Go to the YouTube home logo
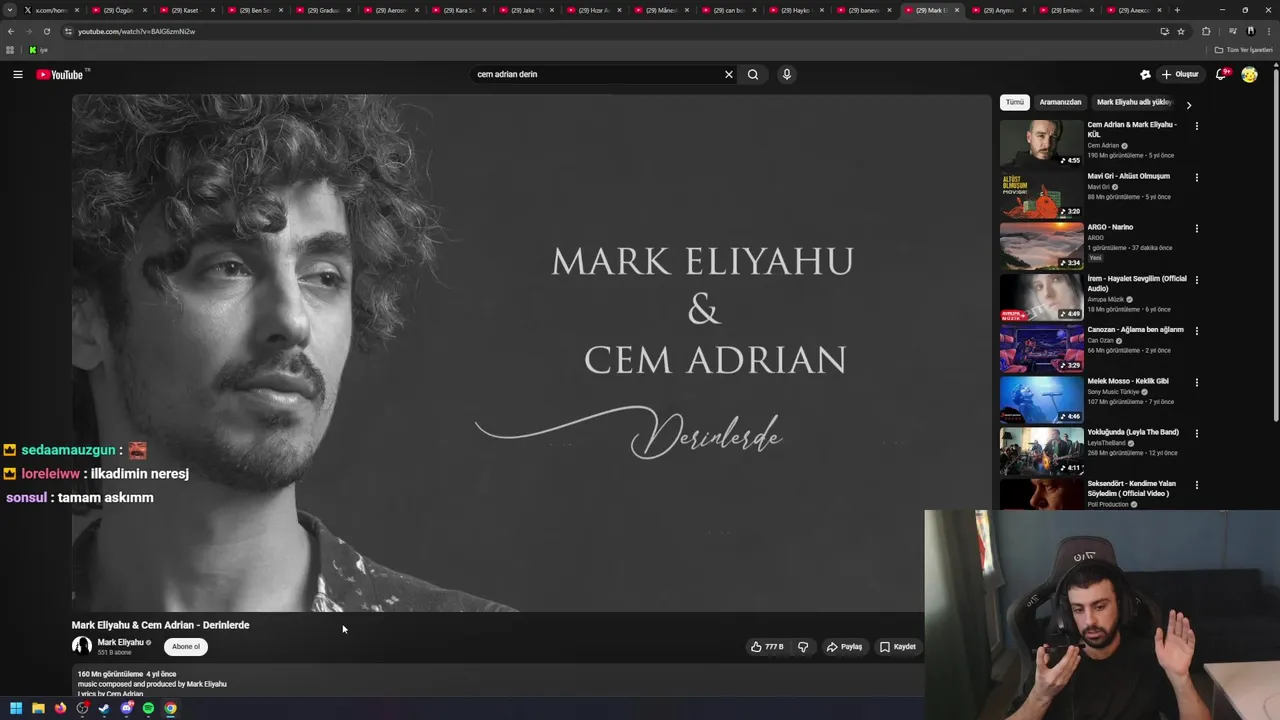The height and width of the screenshot is (720, 1280). pos(60,75)
